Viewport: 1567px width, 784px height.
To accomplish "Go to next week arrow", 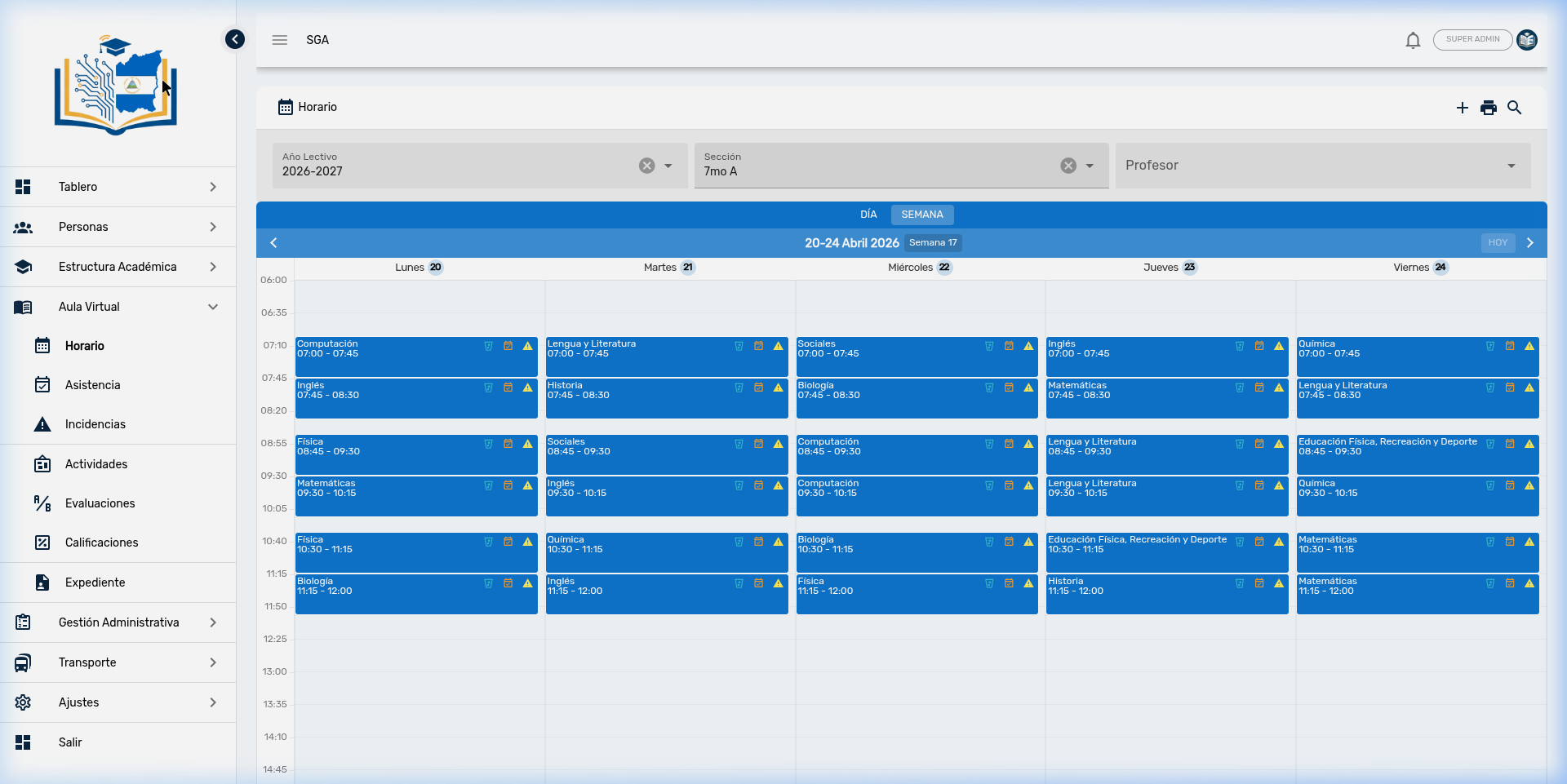I will pyautogui.click(x=1530, y=242).
